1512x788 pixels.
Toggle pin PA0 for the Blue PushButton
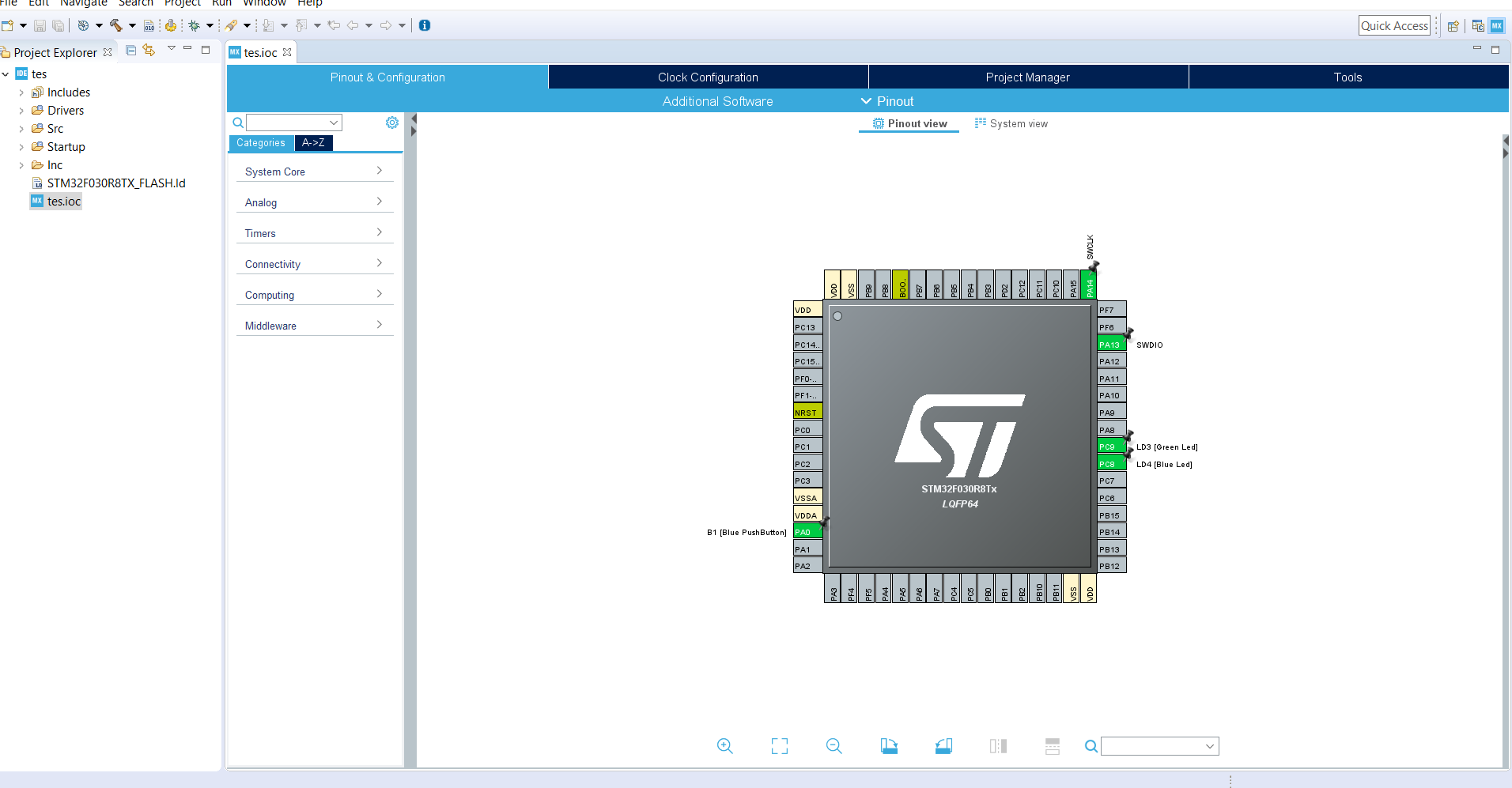807,531
